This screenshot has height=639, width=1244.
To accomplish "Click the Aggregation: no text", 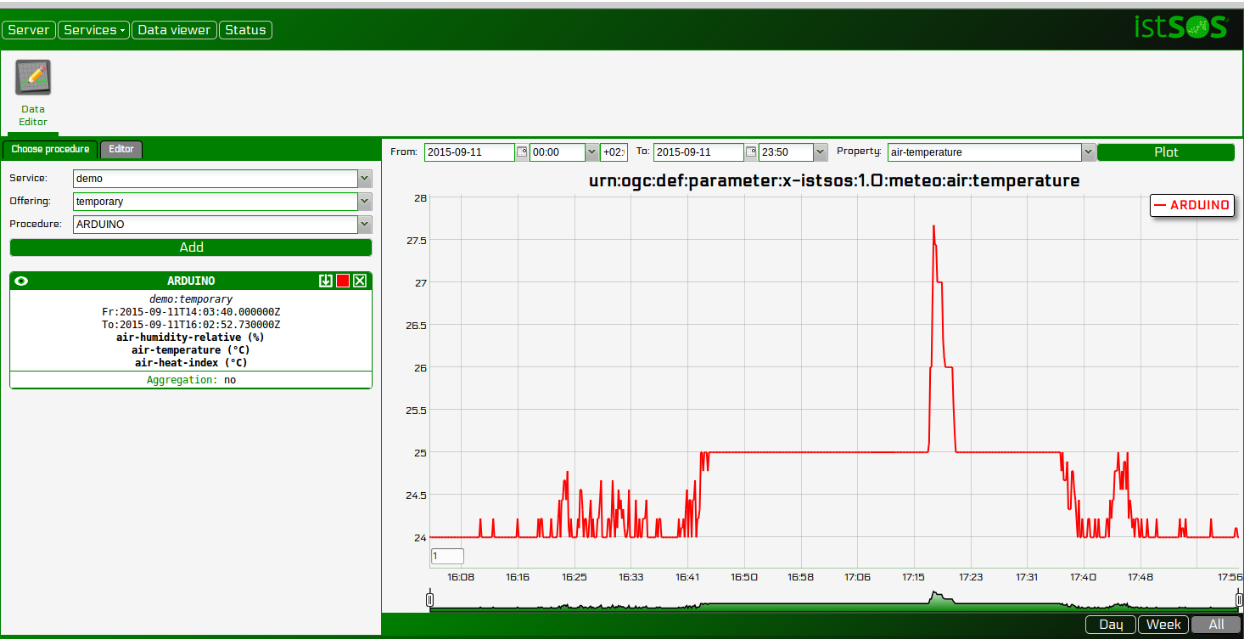I will (191, 380).
